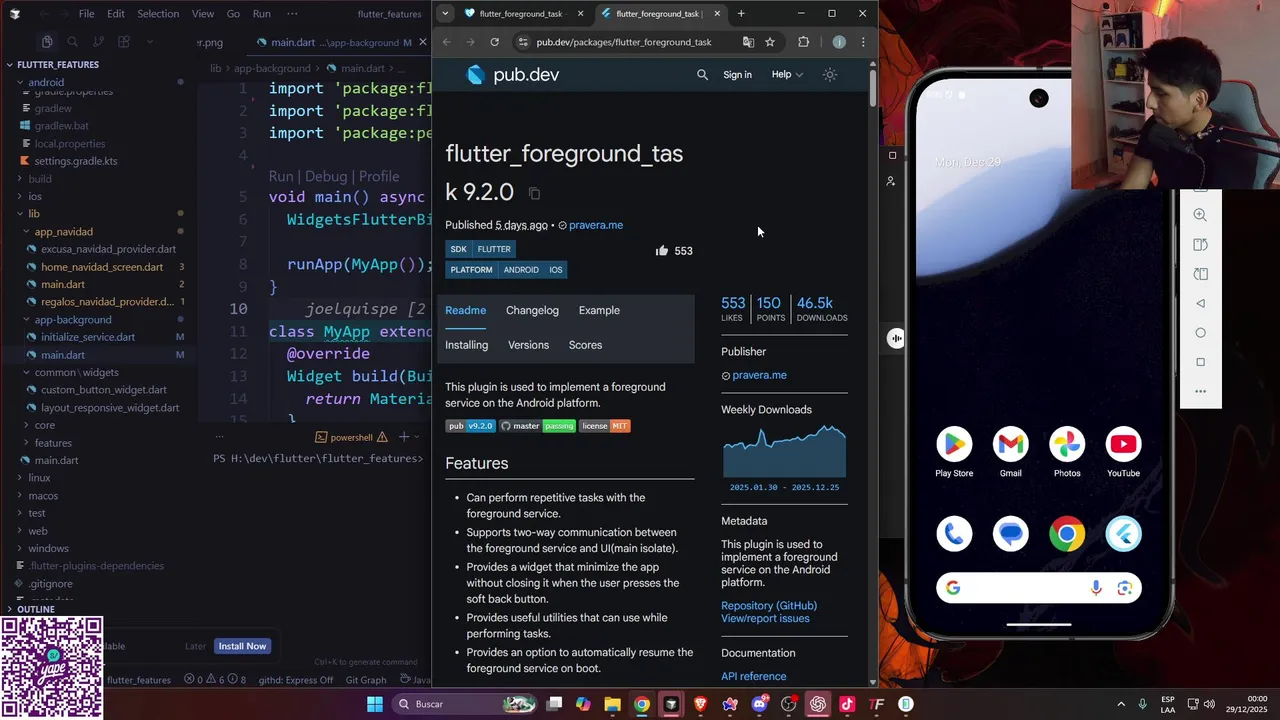
Task: Open File Explorer from the taskbar
Action: (612, 704)
